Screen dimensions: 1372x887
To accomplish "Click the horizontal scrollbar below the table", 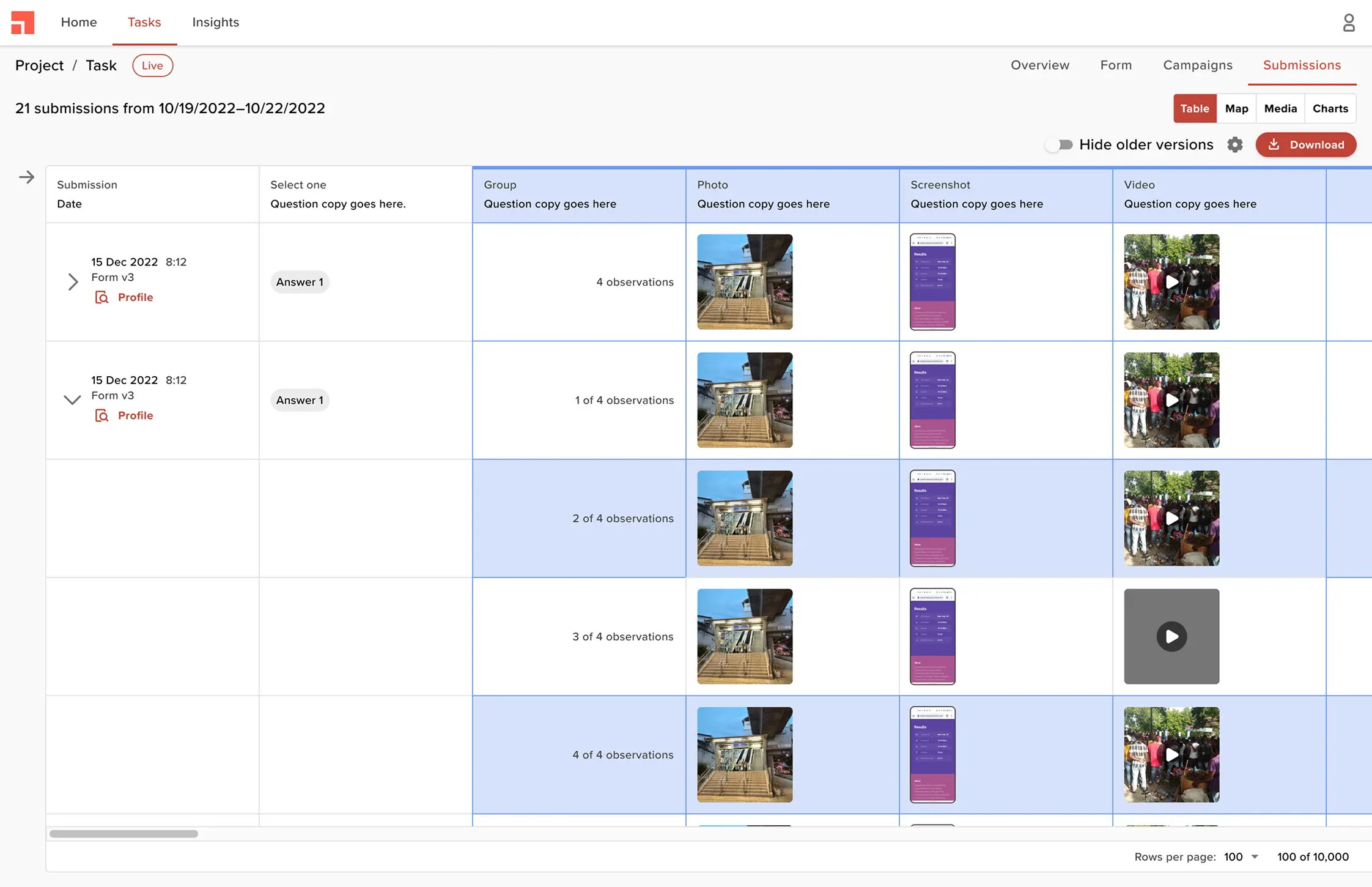I will tap(124, 833).
